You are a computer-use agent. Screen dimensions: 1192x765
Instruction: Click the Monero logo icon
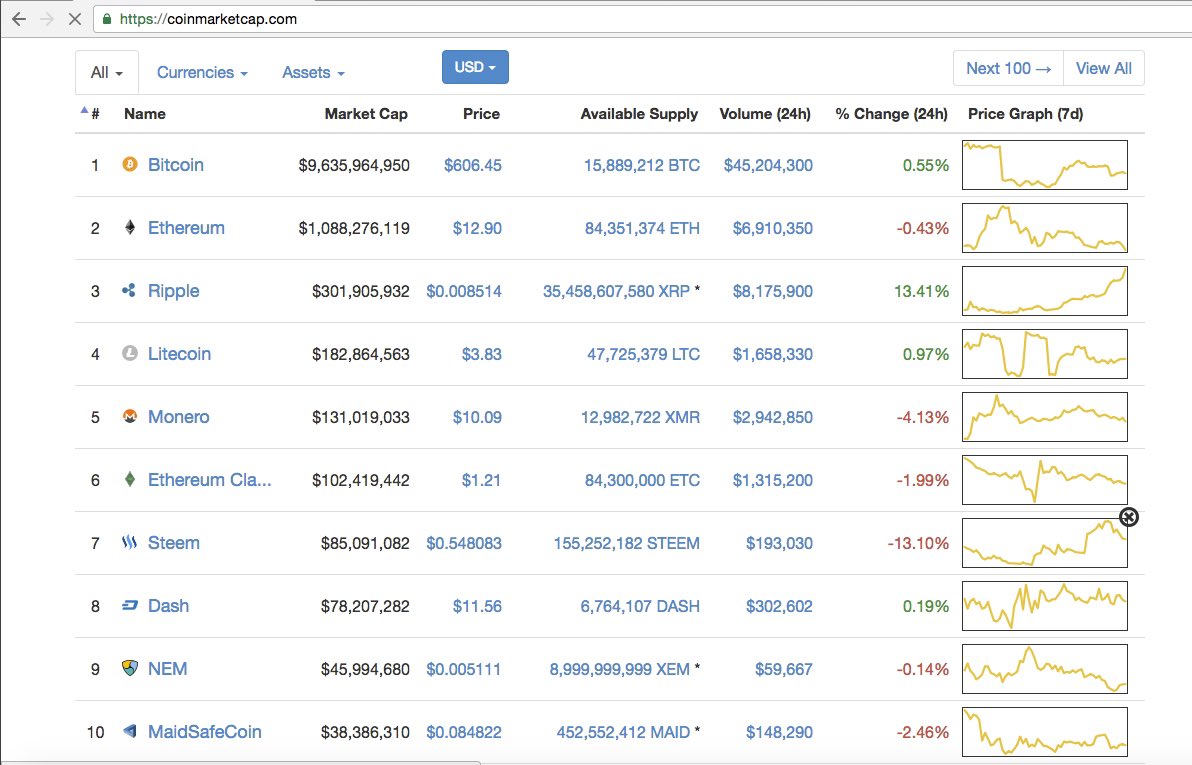(130, 417)
